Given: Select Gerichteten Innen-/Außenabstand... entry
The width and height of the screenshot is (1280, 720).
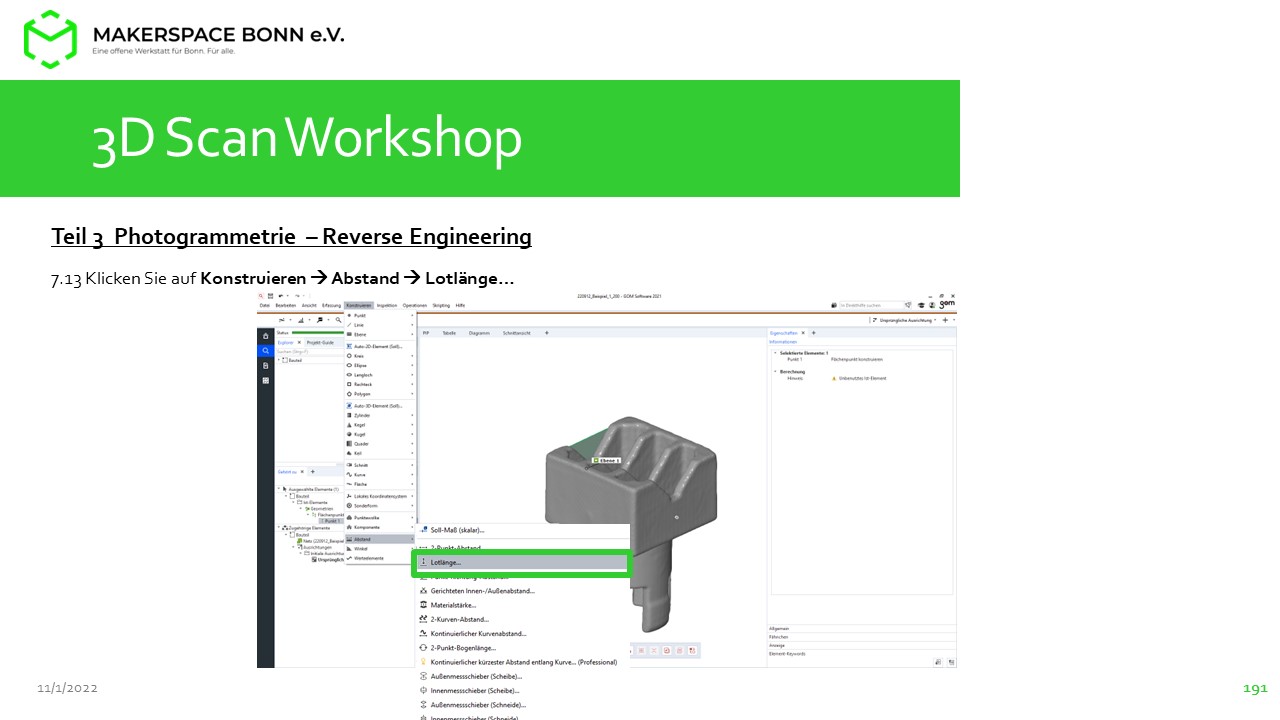Looking at the screenshot, I should 483,591.
